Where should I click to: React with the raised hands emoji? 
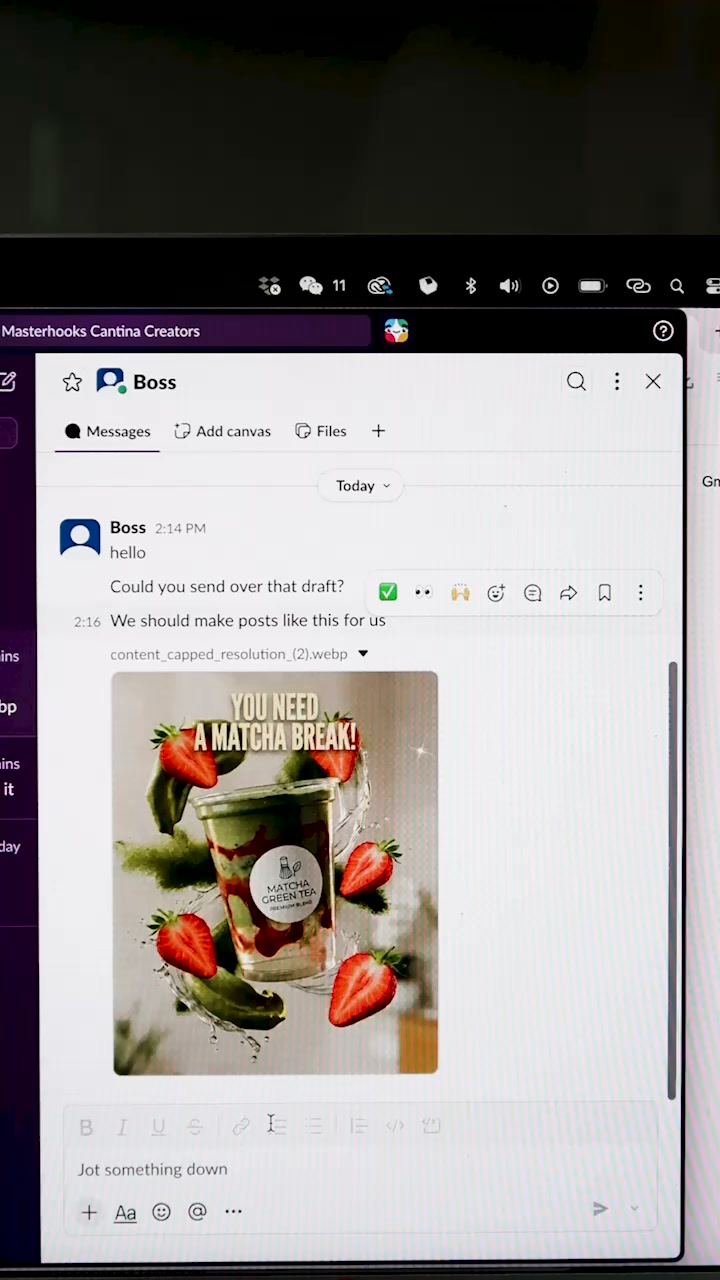pos(460,593)
